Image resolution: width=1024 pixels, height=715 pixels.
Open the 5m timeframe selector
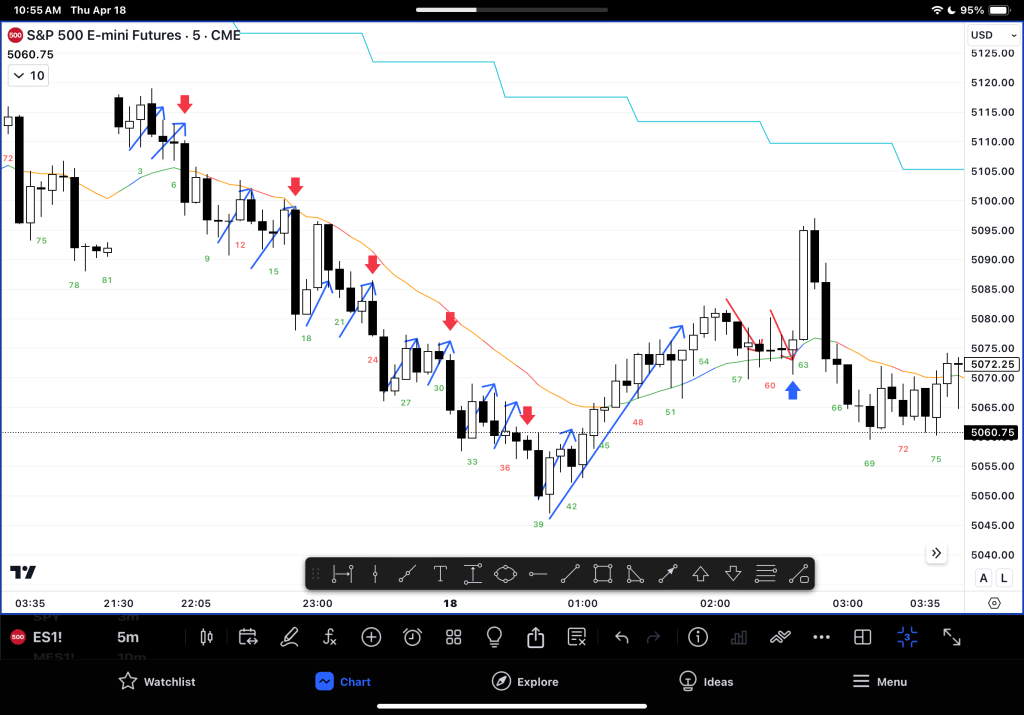pos(128,637)
